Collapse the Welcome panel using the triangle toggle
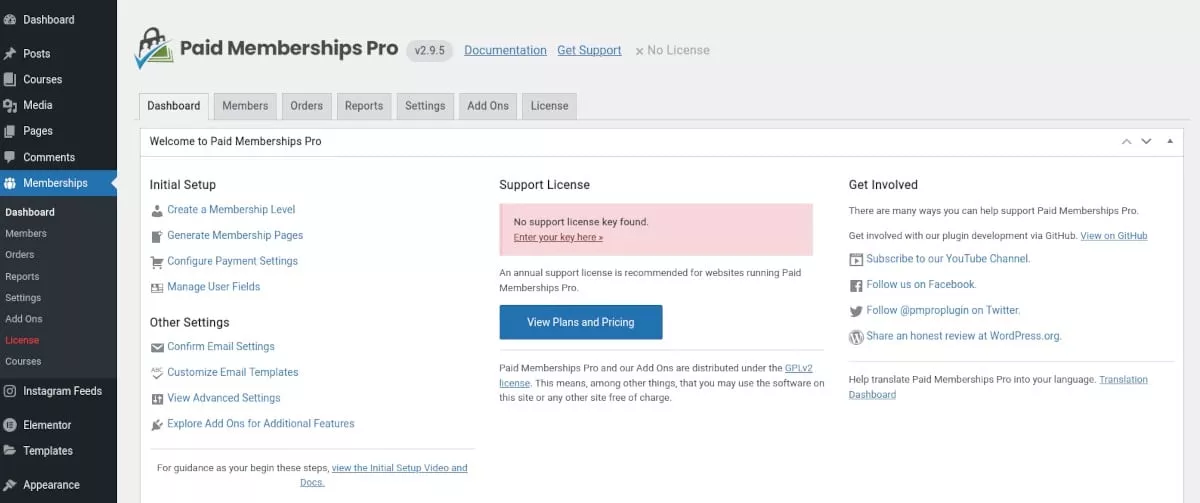 (1170, 141)
